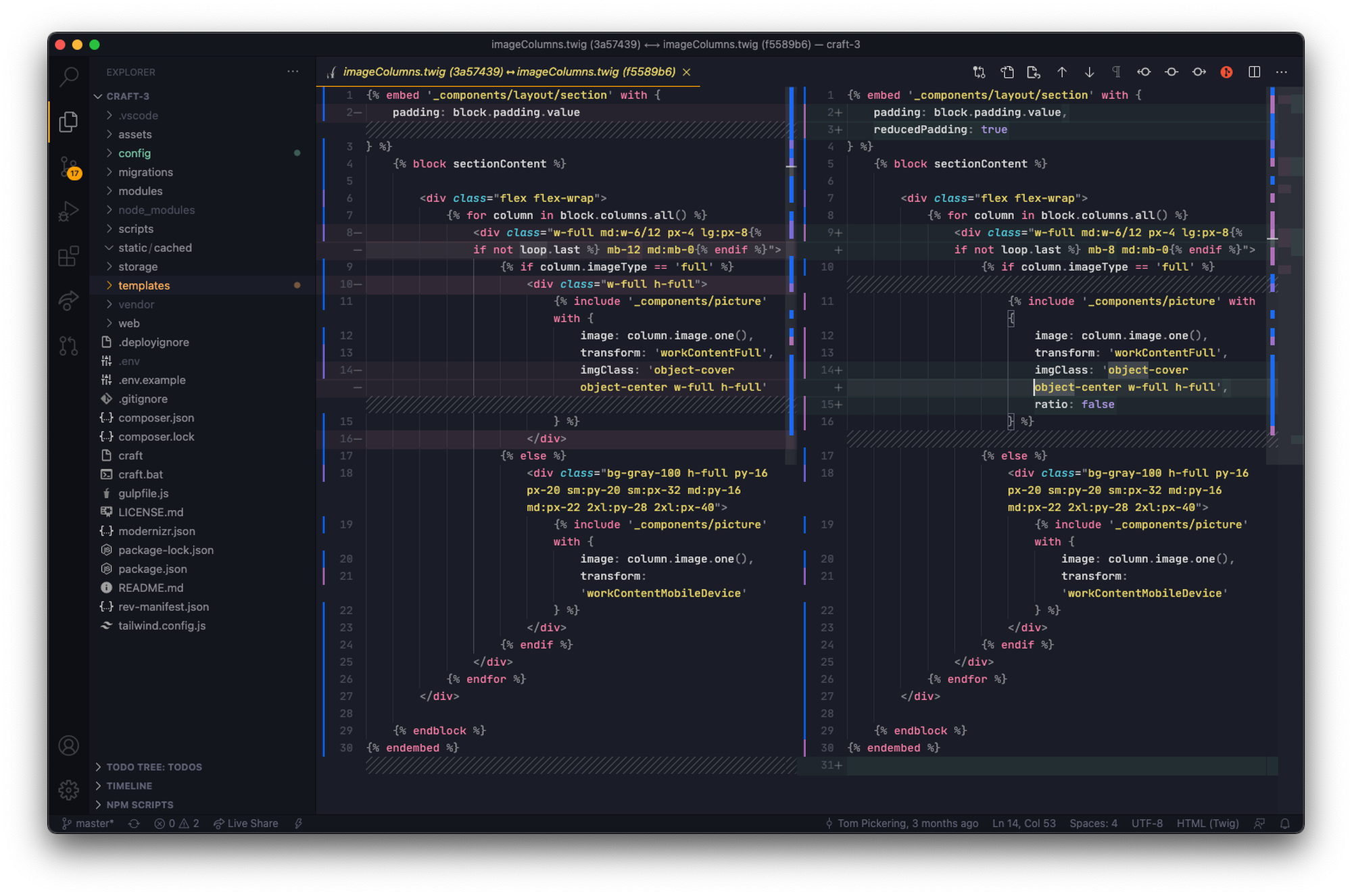Open the GitLens icon in the editor toolbar
This screenshot has height=896, width=1352.
pyautogui.click(x=1226, y=72)
